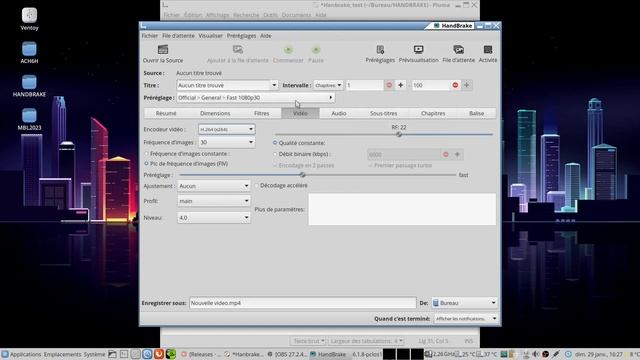Switch to the Audio tab
The width and height of the screenshot is (640, 360).
339,113
